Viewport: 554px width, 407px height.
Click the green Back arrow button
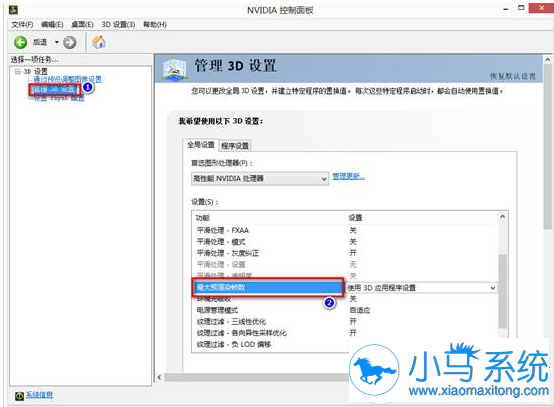tap(20, 42)
